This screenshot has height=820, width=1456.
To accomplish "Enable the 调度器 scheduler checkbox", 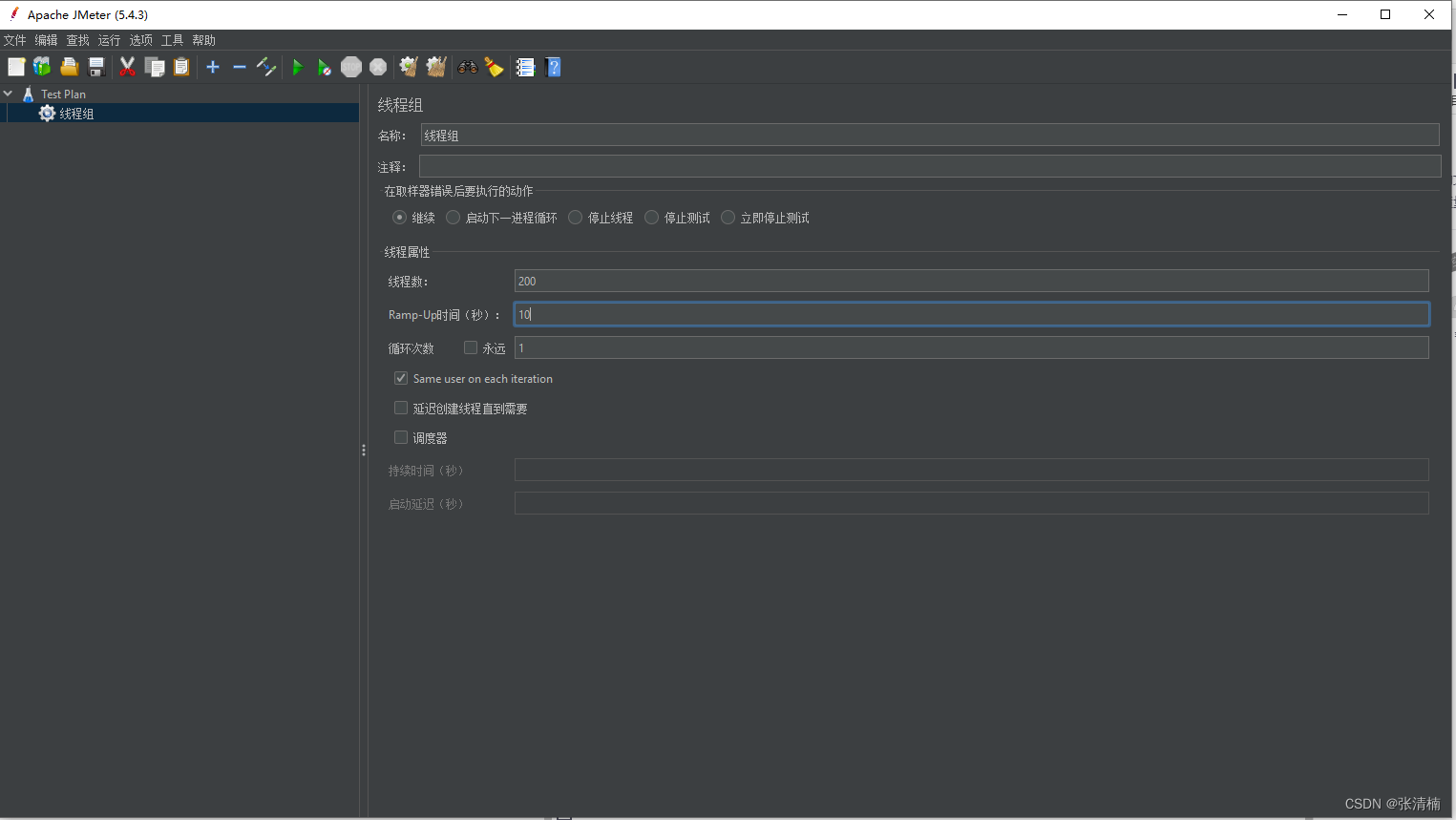I will 401,437.
